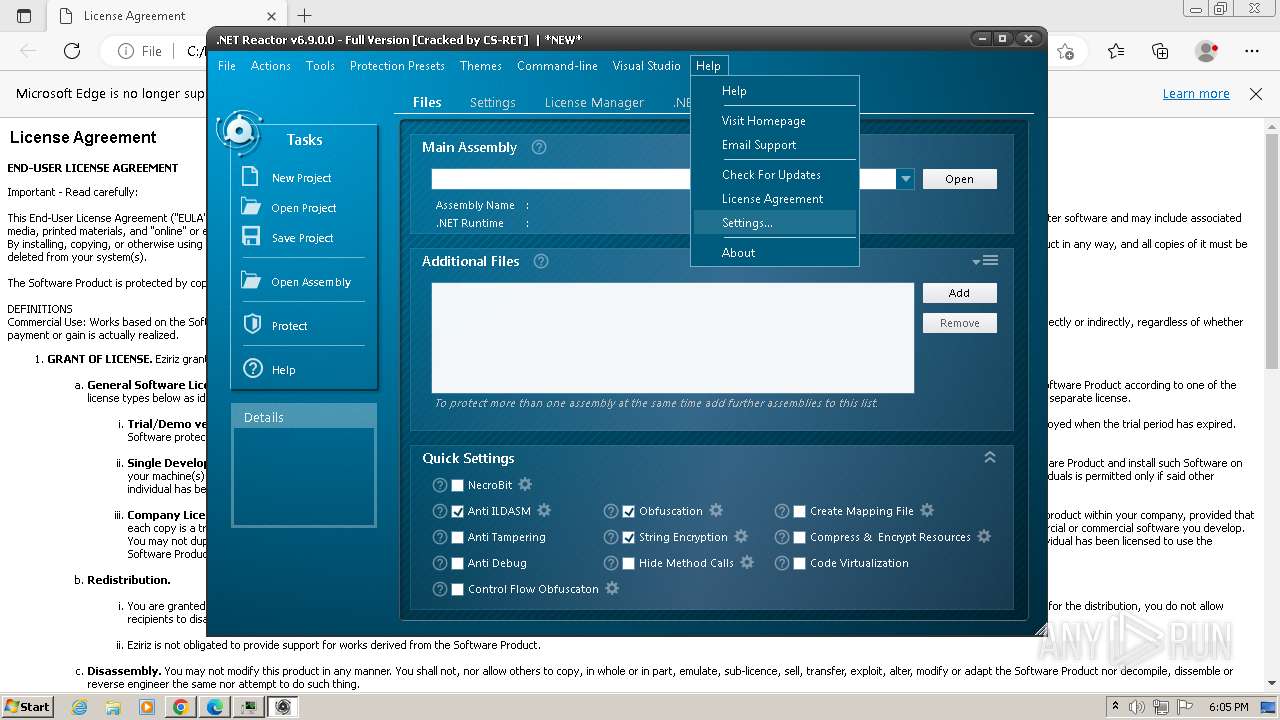Open Edge favorites star icon
1280x720 pixels.
click(x=1116, y=51)
